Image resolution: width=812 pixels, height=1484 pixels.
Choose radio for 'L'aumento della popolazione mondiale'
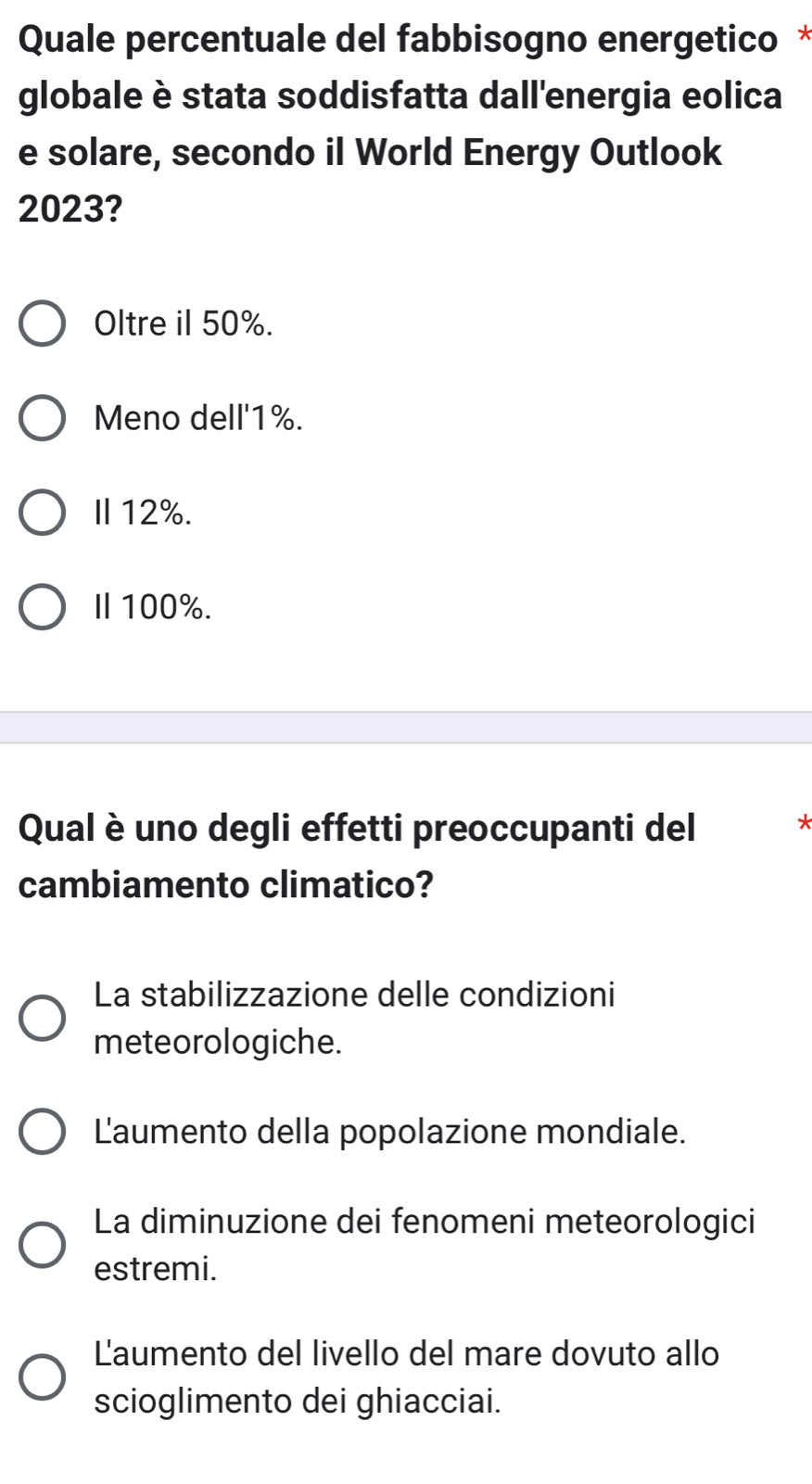click(x=43, y=1132)
